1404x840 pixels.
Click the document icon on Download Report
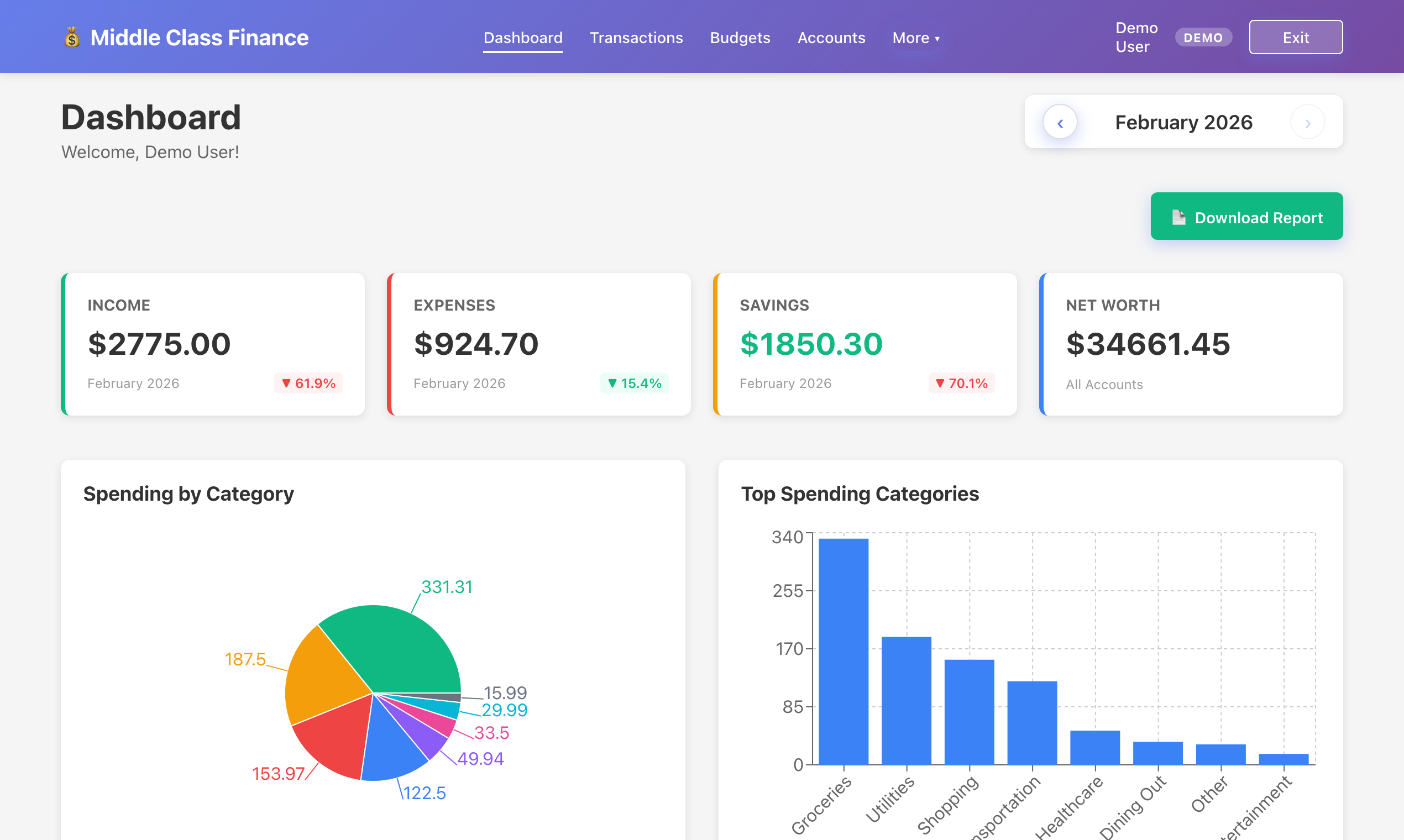click(1179, 217)
